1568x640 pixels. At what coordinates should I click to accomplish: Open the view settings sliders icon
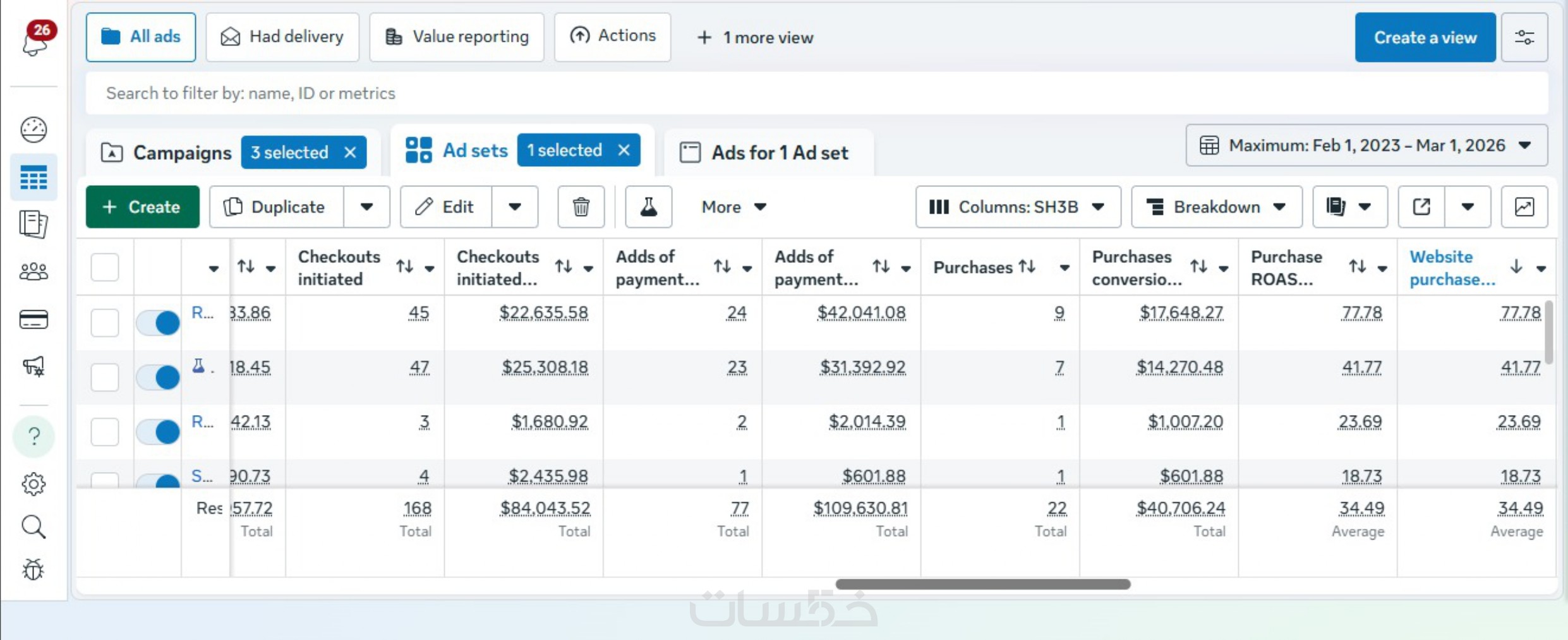pos(1524,37)
